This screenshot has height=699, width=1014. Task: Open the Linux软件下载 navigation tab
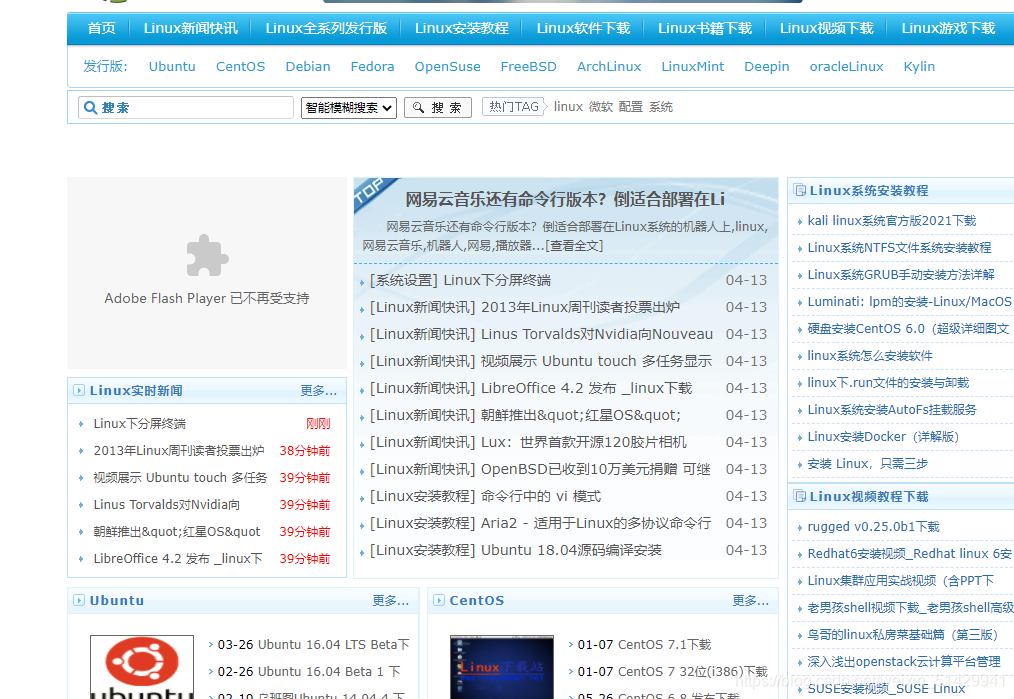pos(583,28)
